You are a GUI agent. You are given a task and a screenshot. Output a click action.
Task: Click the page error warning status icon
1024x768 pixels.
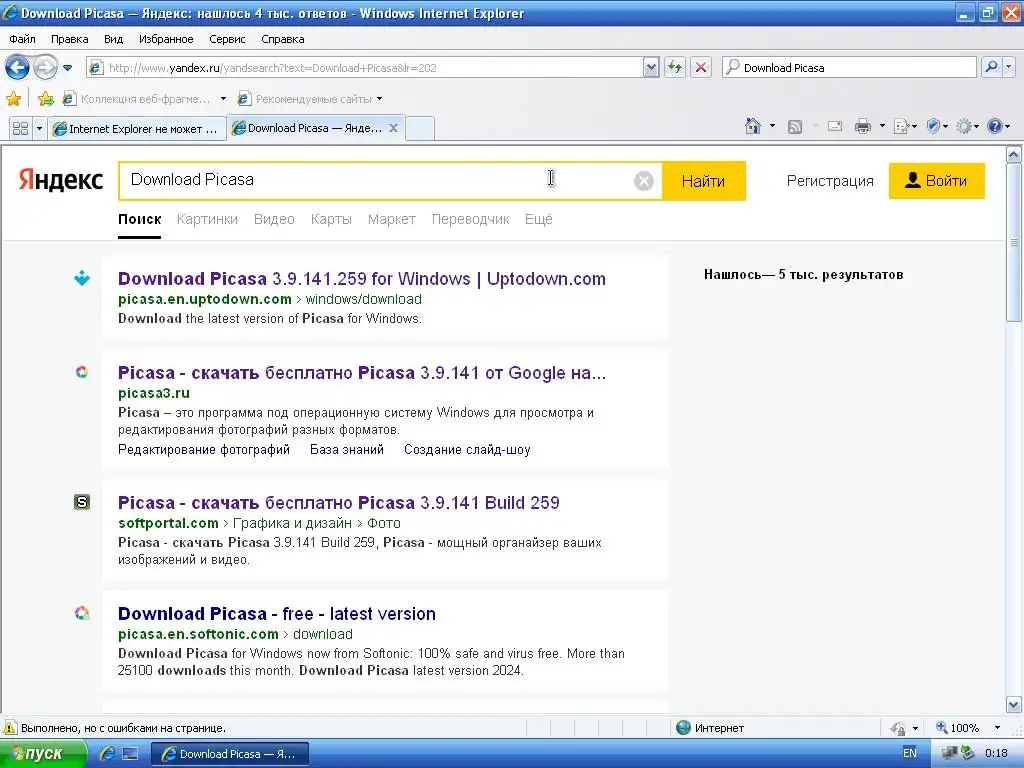pos(10,728)
